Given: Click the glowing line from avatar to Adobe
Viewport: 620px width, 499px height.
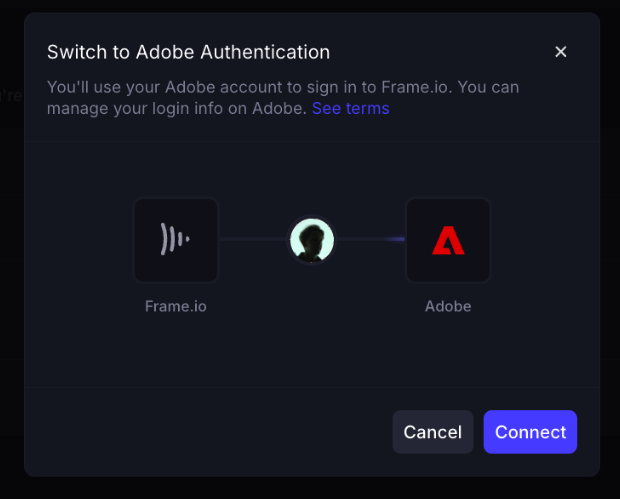Looking at the screenshot, I should [370, 240].
